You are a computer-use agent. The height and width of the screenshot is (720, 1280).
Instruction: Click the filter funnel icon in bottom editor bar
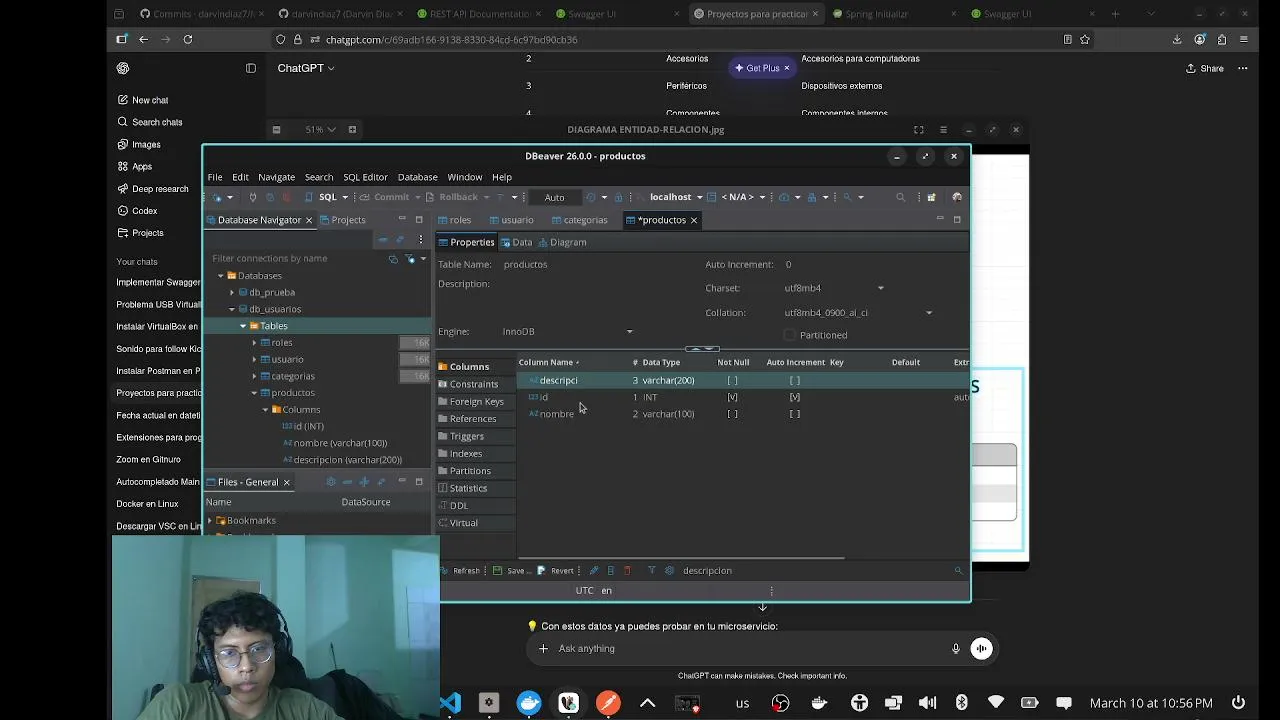(651, 571)
